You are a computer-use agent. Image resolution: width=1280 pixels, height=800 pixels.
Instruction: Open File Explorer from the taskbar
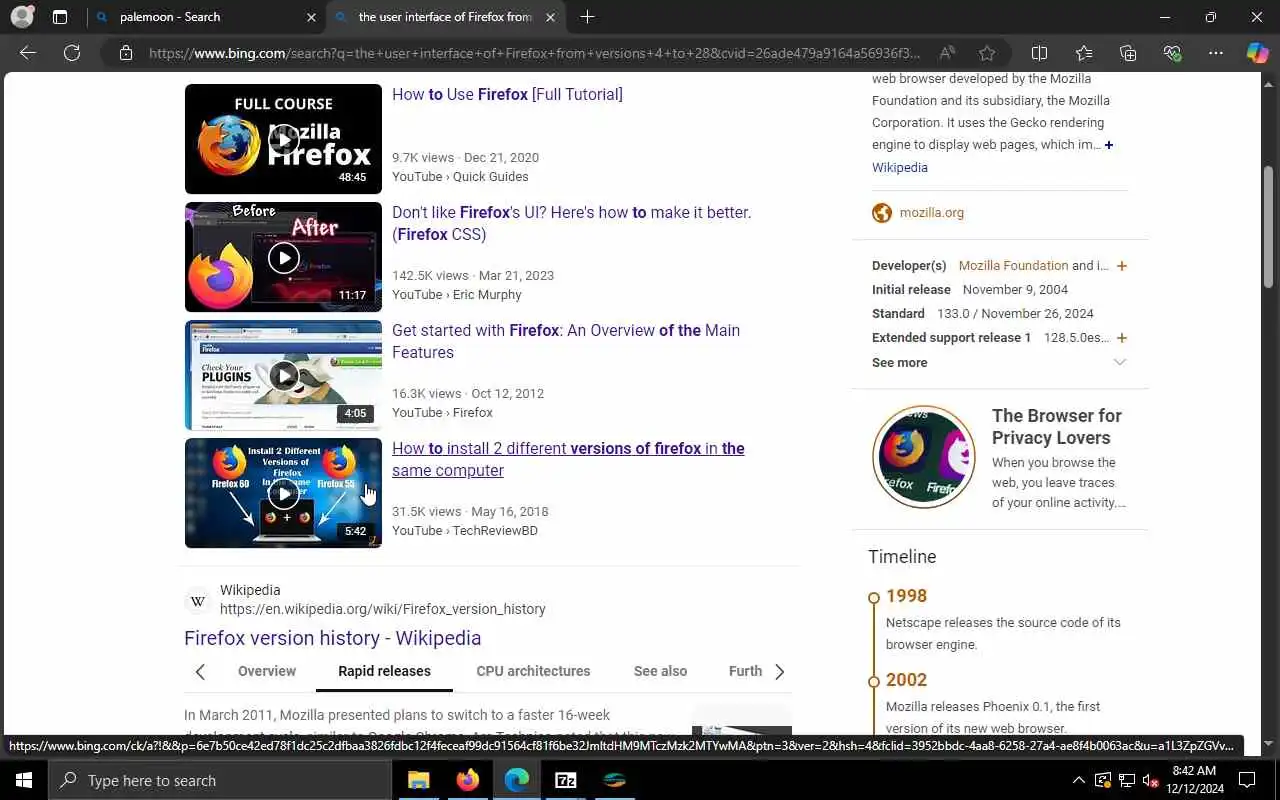click(x=418, y=780)
